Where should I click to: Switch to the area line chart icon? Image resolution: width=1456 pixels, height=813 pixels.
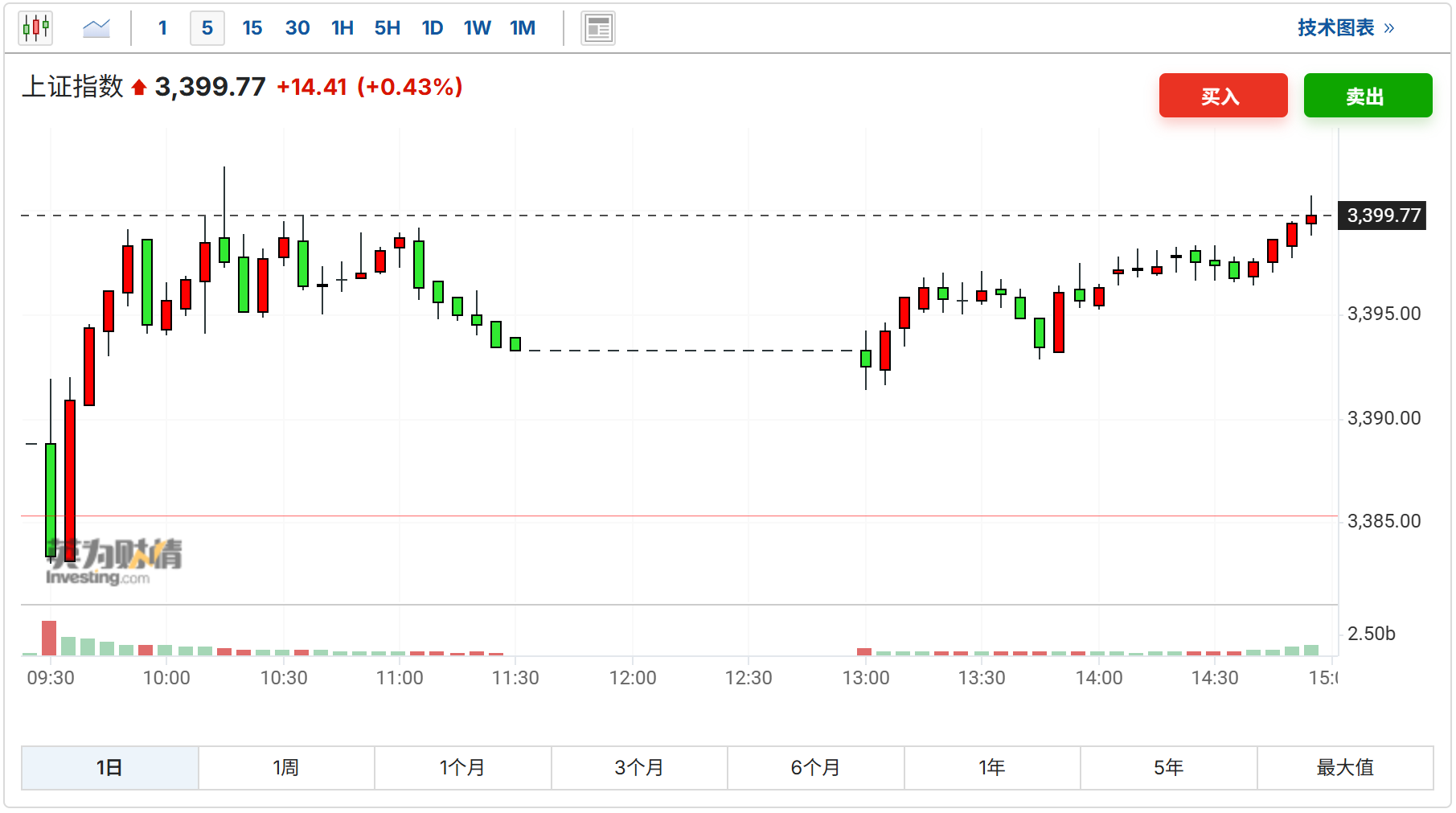(x=96, y=28)
